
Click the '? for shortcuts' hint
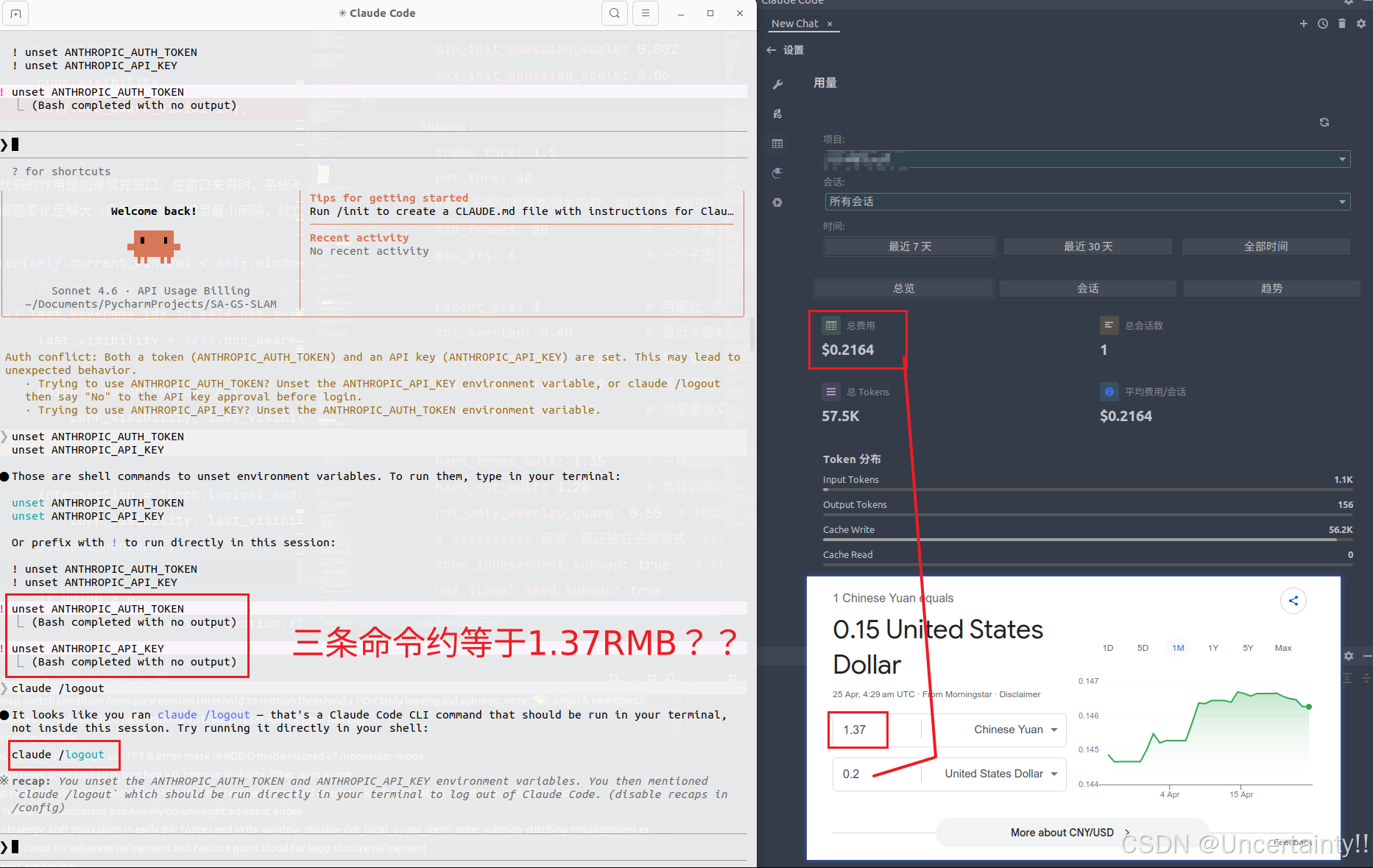coord(61,172)
